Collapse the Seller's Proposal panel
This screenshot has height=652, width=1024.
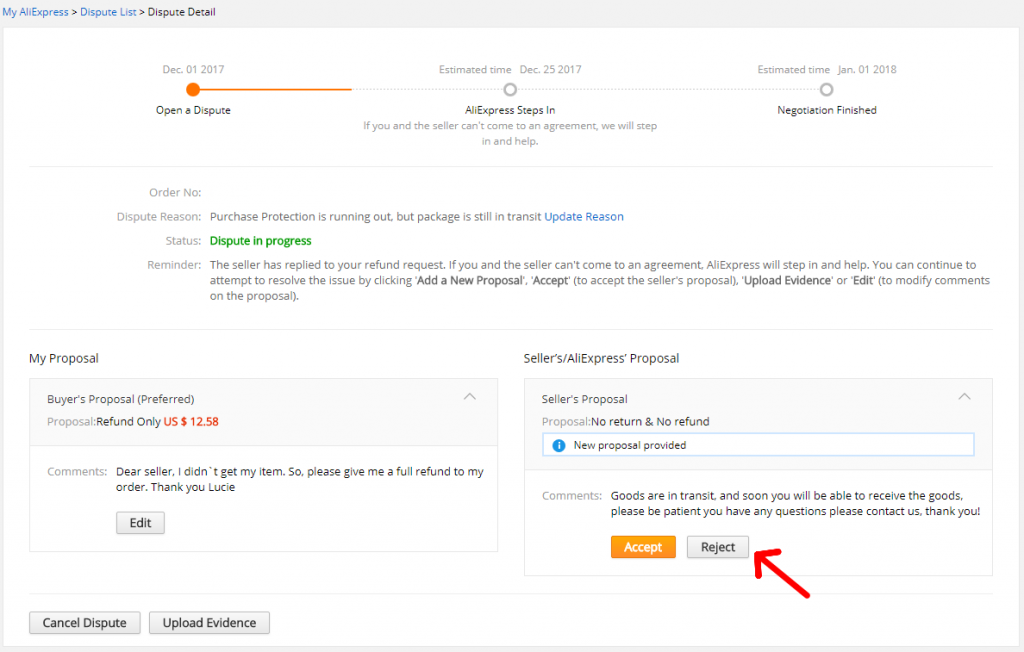[x=964, y=396]
